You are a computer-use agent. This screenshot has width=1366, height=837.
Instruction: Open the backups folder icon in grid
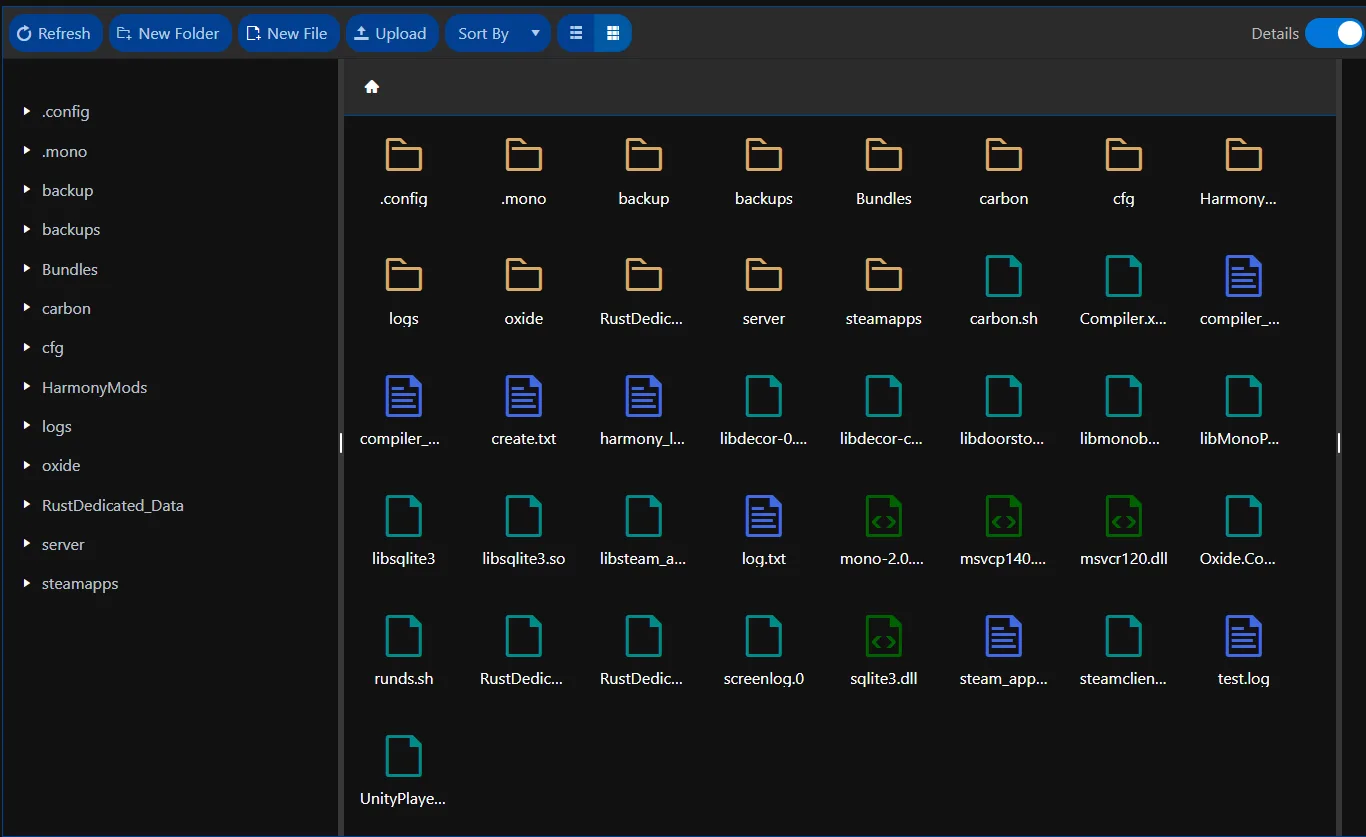point(764,156)
